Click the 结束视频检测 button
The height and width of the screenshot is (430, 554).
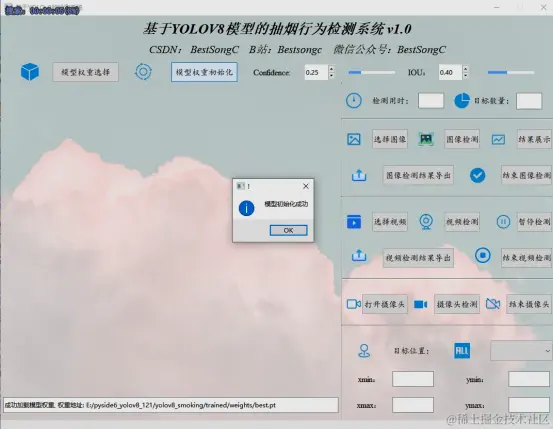[x=526, y=258]
